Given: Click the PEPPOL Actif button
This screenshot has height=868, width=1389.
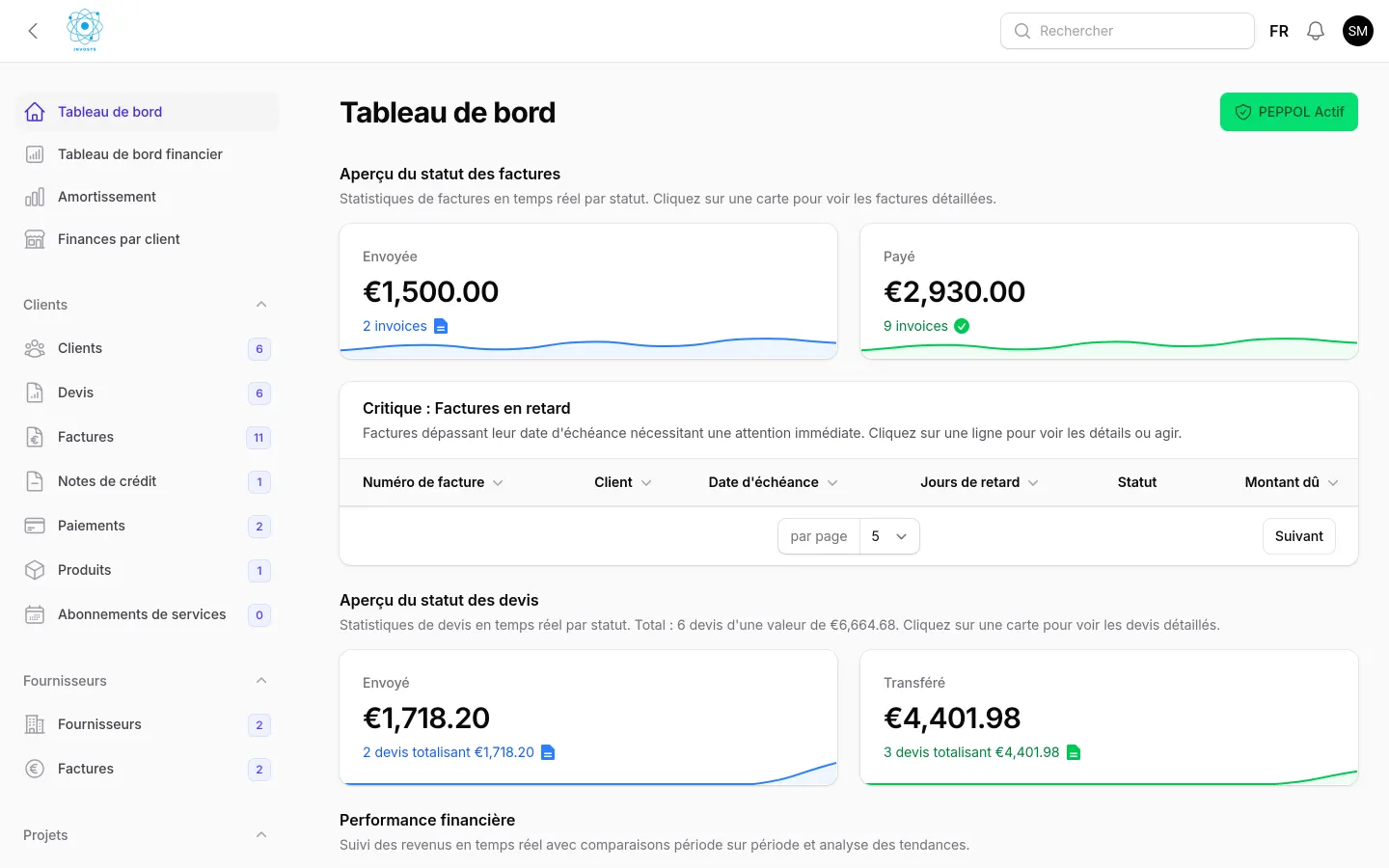Looking at the screenshot, I should tap(1289, 112).
